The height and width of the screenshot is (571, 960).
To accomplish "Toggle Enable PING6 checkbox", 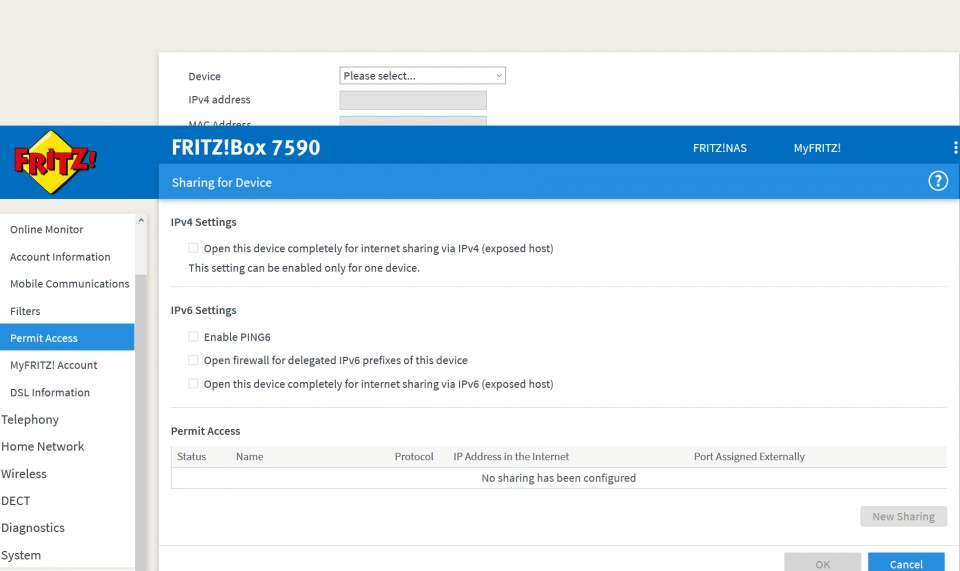I will [193, 337].
